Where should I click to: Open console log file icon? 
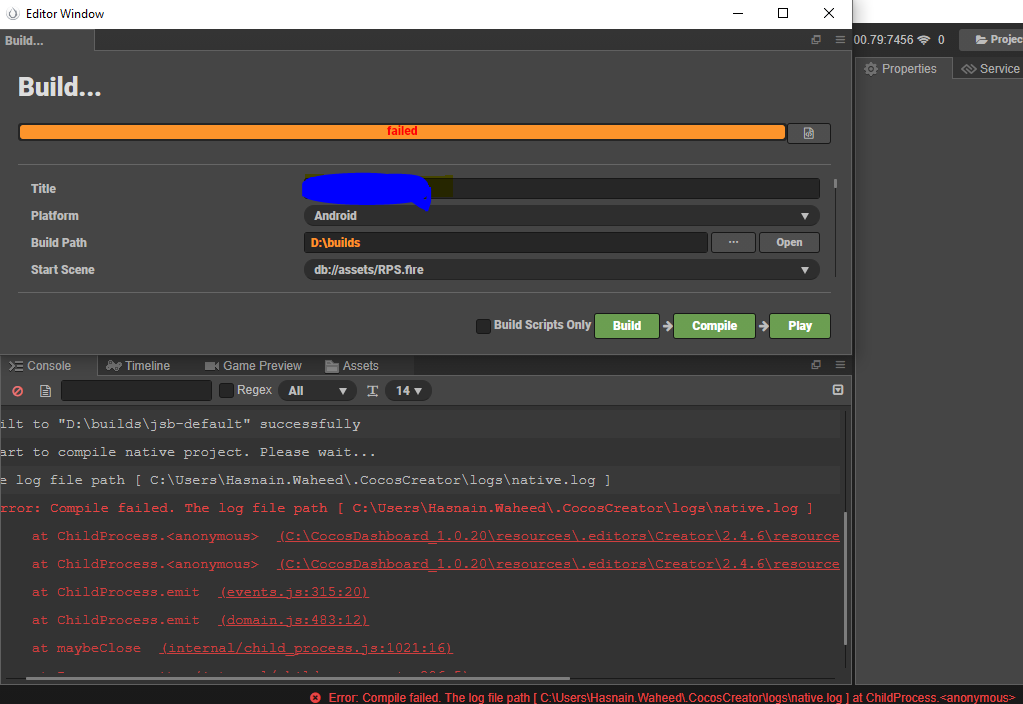coord(45,391)
